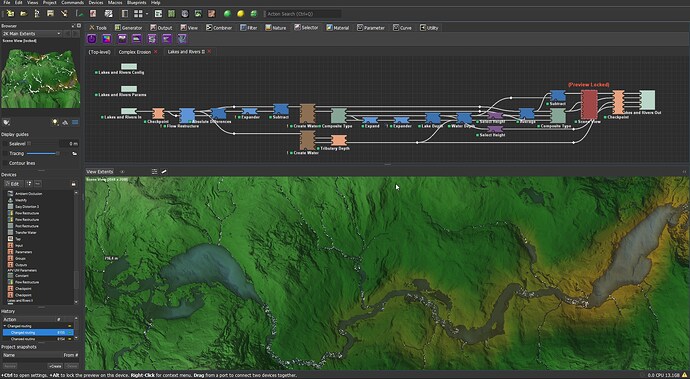Open the layout grid view icon
The width and height of the screenshot is (690, 379).
click(138, 14)
